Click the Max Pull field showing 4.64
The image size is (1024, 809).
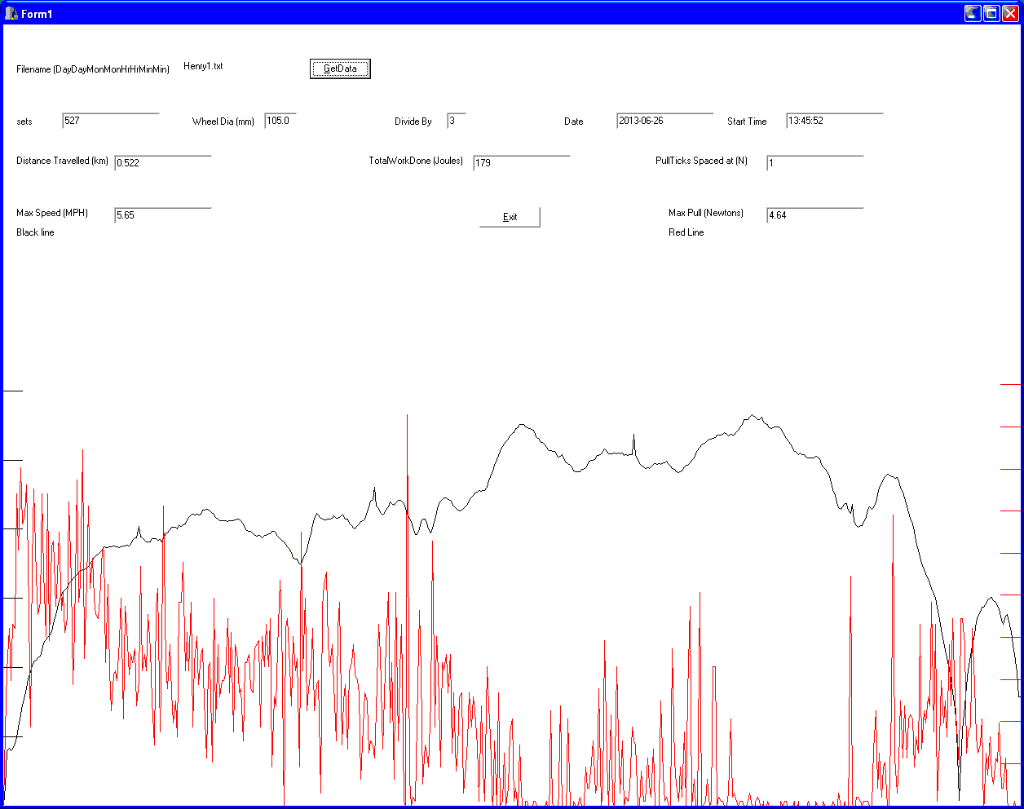click(x=815, y=215)
